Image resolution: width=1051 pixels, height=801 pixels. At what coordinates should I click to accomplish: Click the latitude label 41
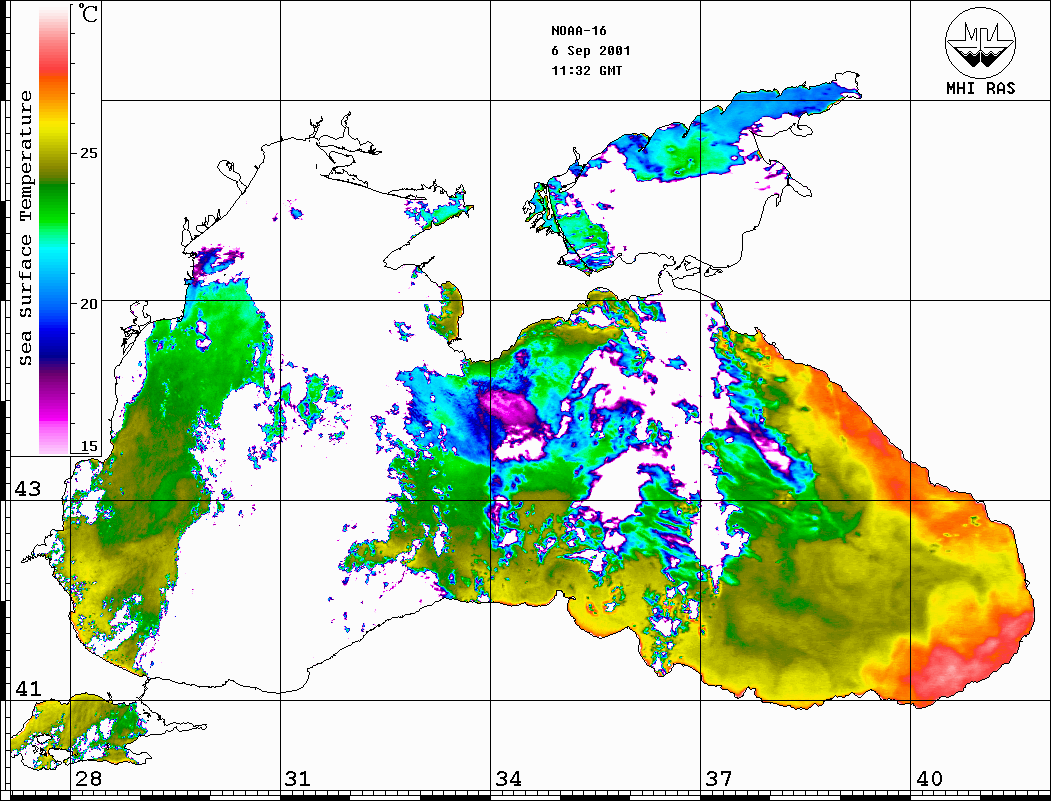tap(28, 688)
